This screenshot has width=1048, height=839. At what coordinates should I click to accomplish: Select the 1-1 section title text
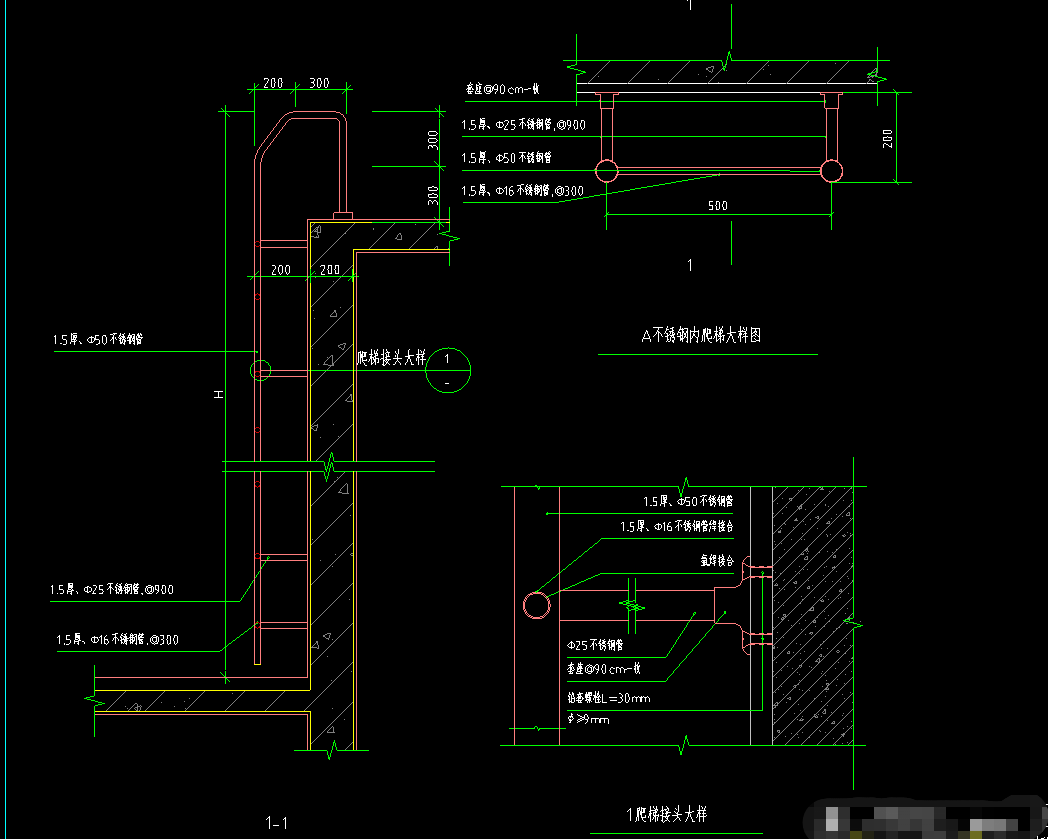[277, 823]
